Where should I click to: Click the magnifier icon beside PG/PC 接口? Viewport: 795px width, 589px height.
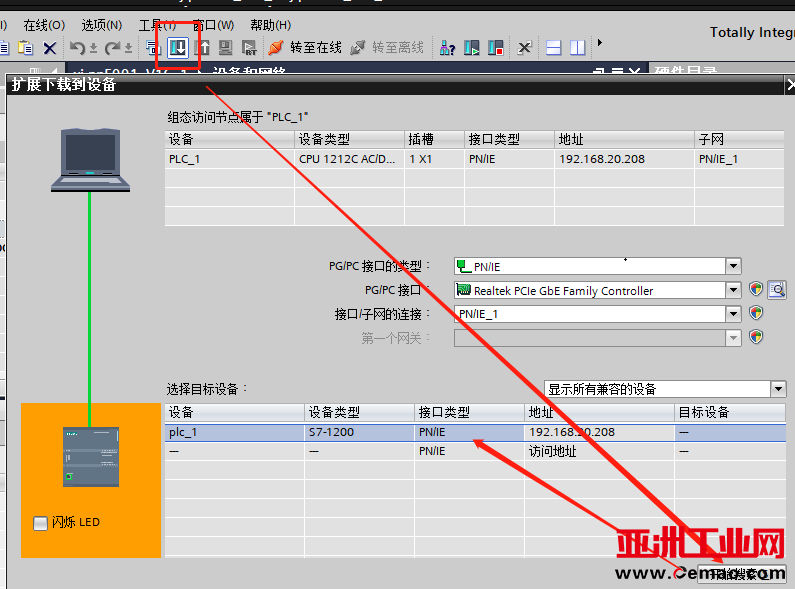point(777,290)
